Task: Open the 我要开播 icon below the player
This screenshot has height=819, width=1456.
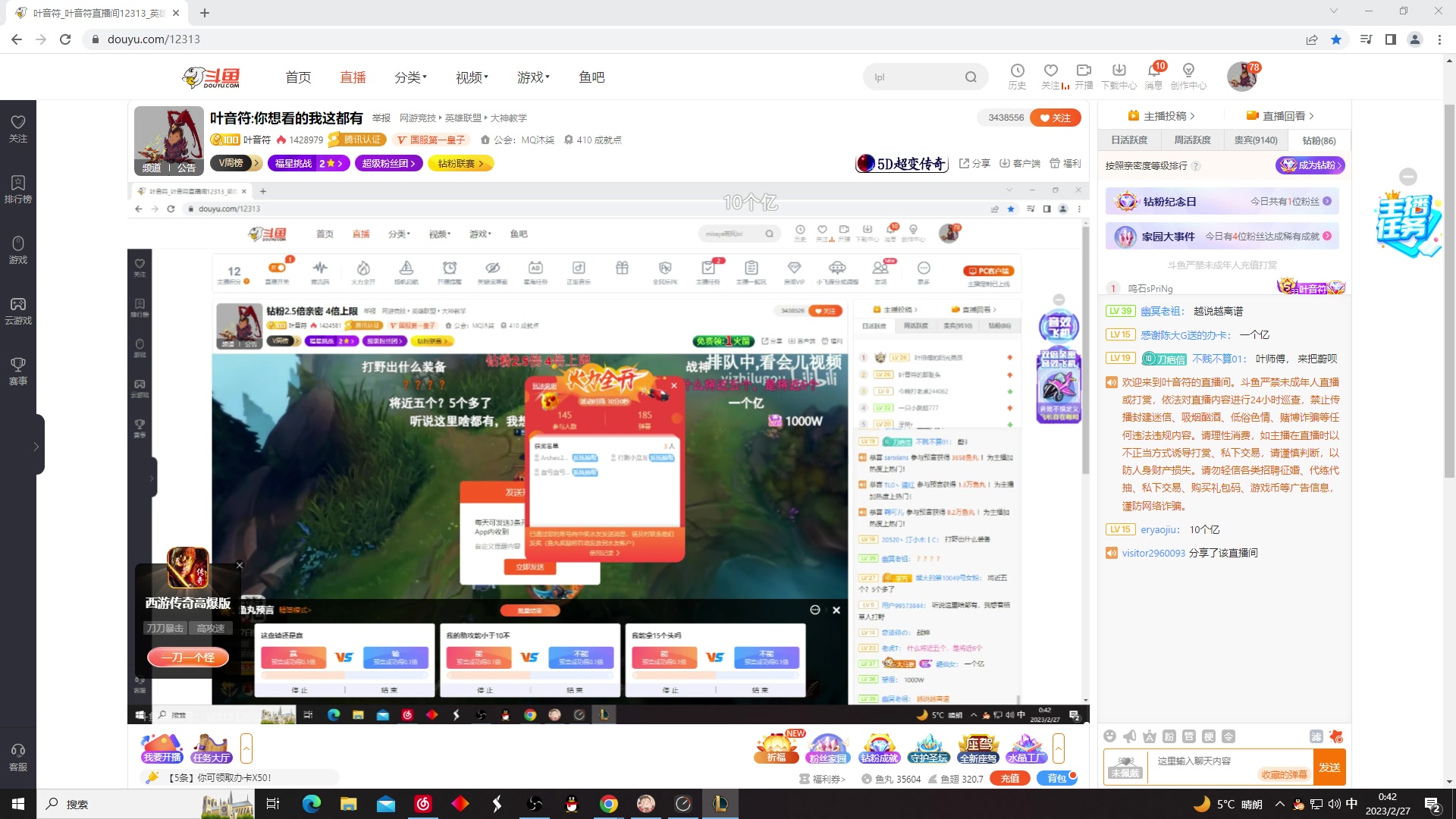Action: coord(162,748)
